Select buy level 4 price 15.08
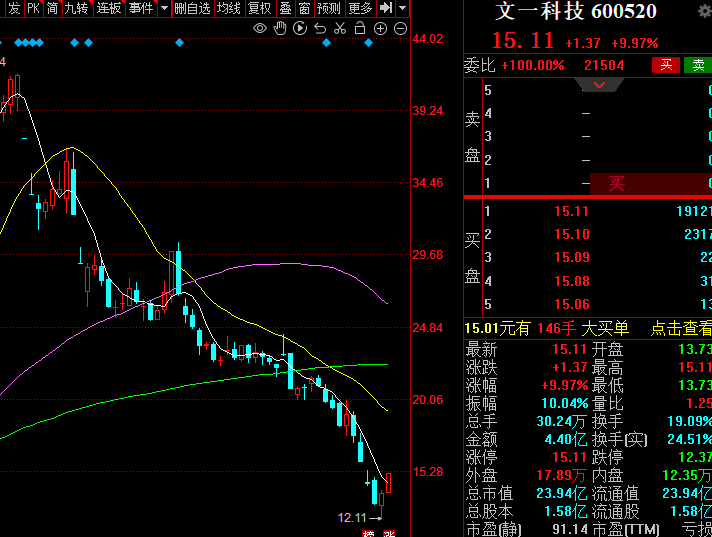 571,281
